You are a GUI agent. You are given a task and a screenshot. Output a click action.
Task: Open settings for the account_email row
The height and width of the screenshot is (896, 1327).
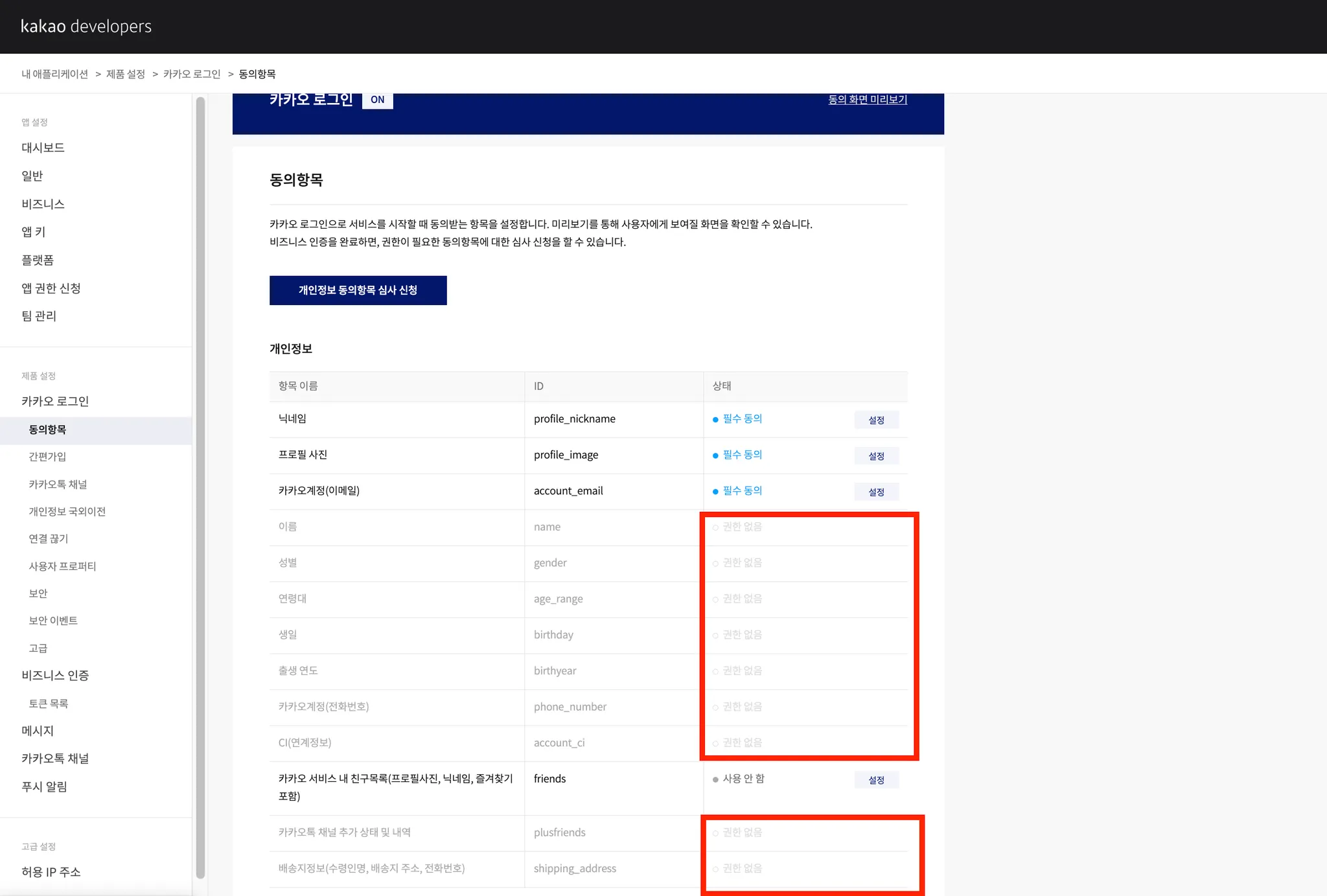876,492
